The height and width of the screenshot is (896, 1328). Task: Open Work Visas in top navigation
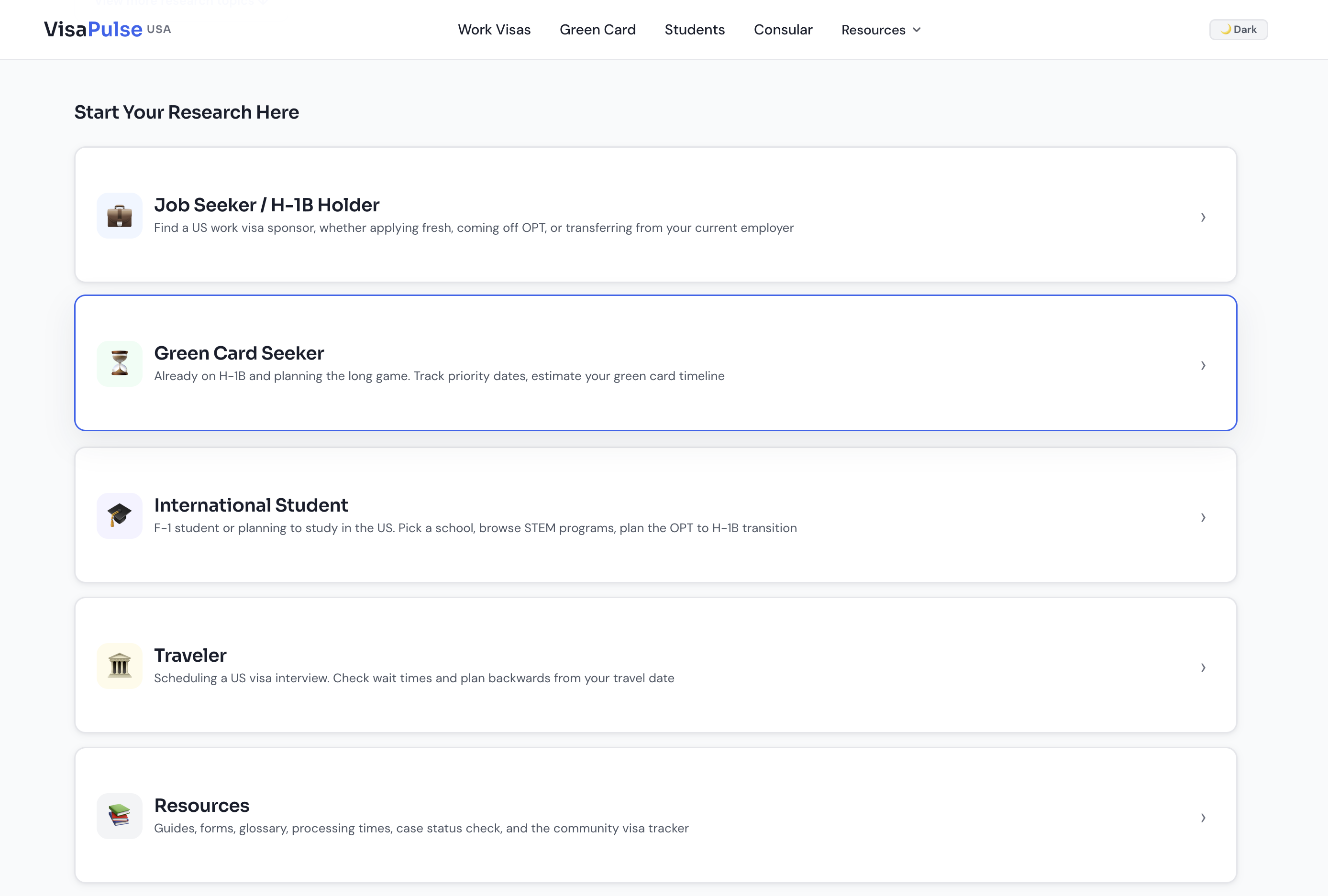(x=494, y=30)
